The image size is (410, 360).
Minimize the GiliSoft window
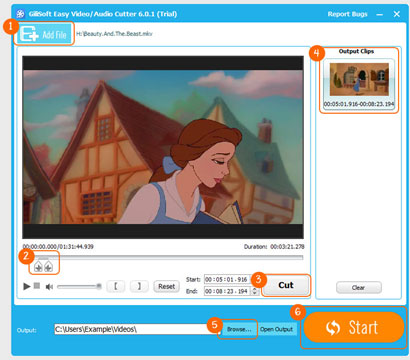coord(379,14)
